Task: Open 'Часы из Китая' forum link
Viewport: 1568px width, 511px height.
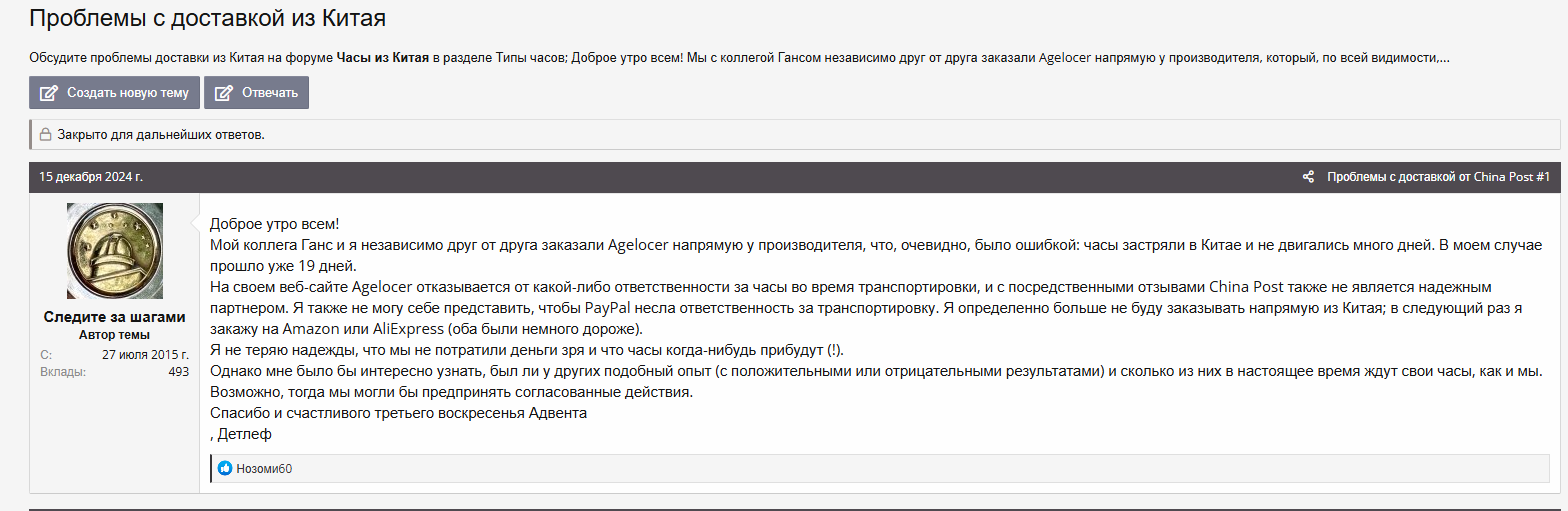Action: pyautogui.click(x=383, y=57)
